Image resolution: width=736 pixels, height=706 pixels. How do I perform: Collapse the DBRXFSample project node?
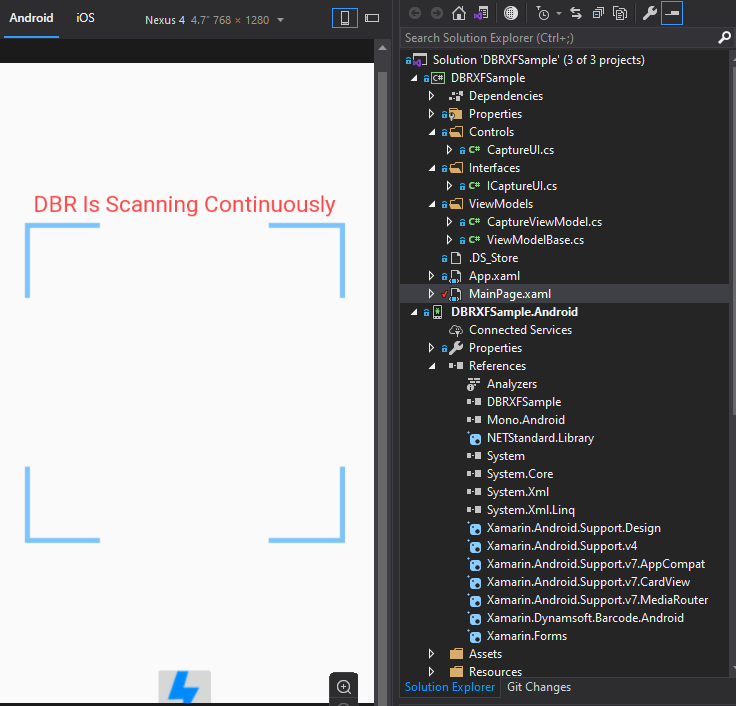click(x=414, y=78)
